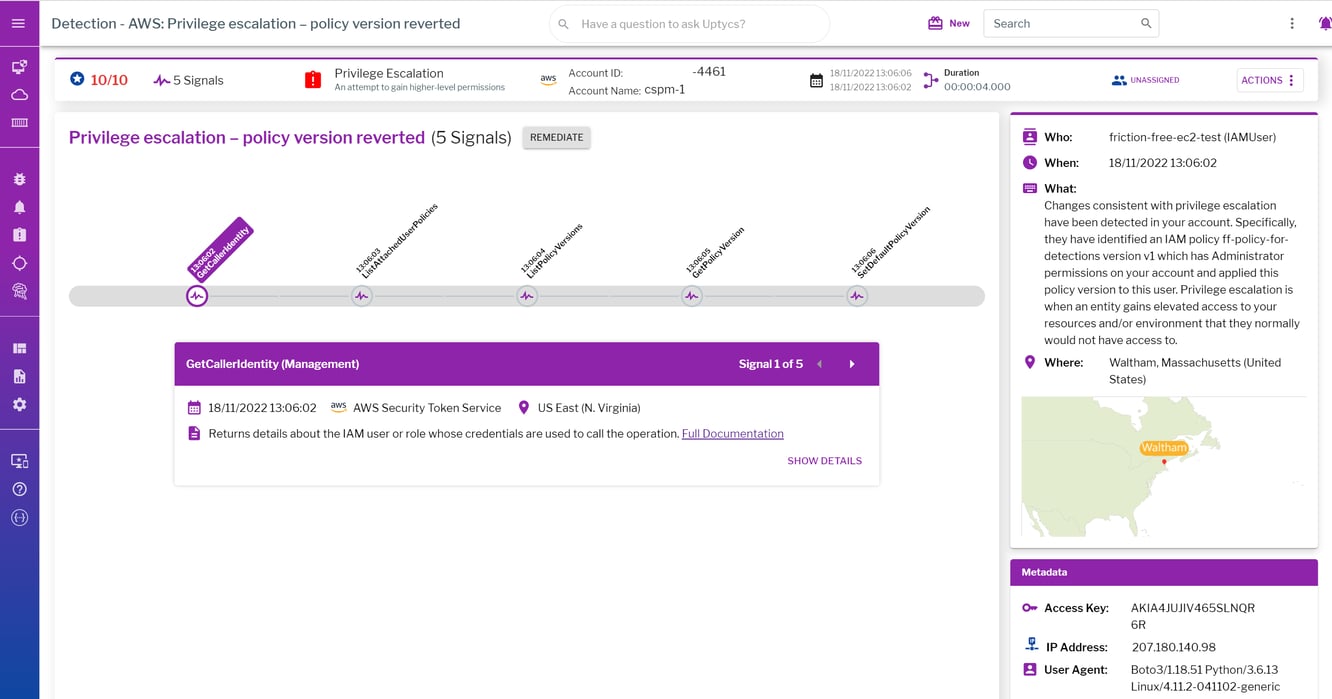Go to previous signal arrow
The image size is (1332, 699).
(x=819, y=364)
